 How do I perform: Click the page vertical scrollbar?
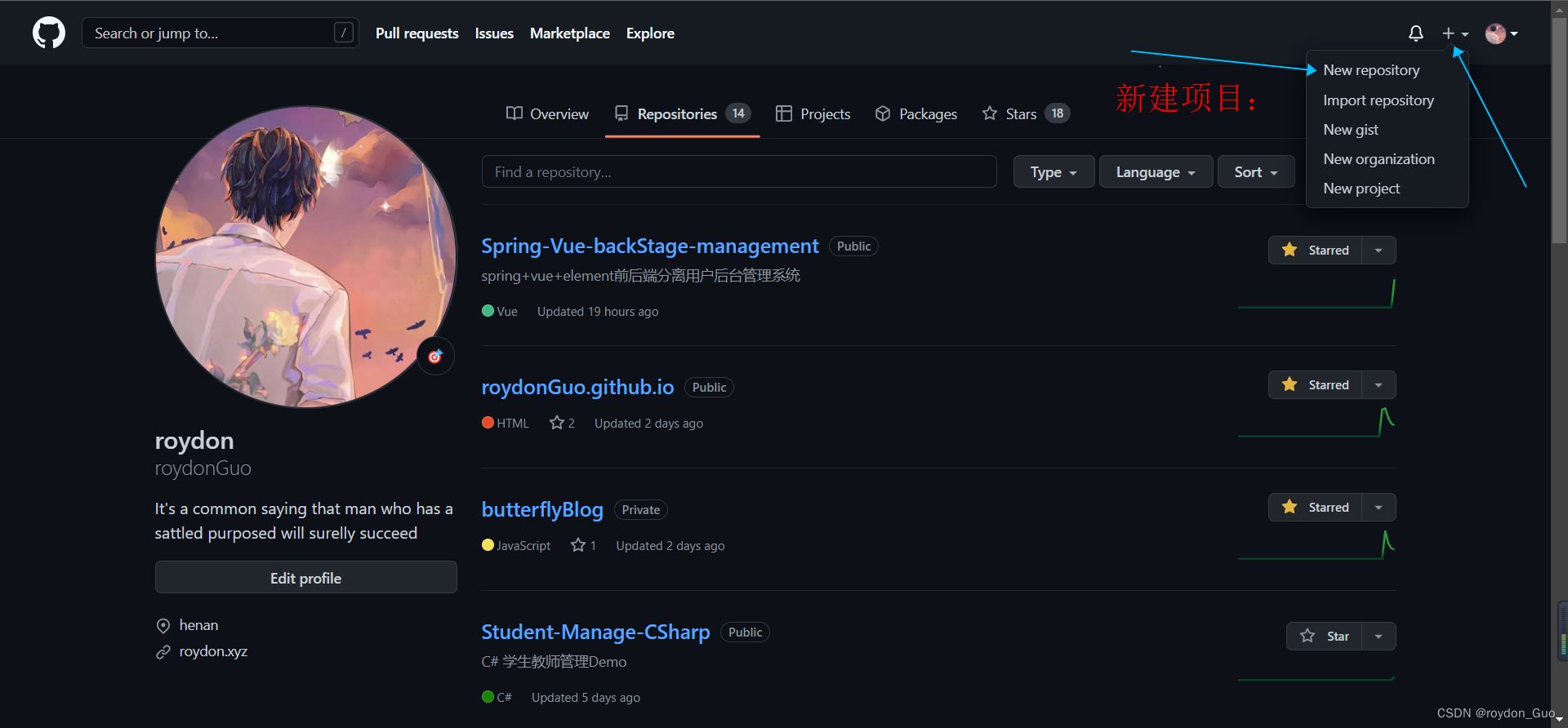[1560, 131]
